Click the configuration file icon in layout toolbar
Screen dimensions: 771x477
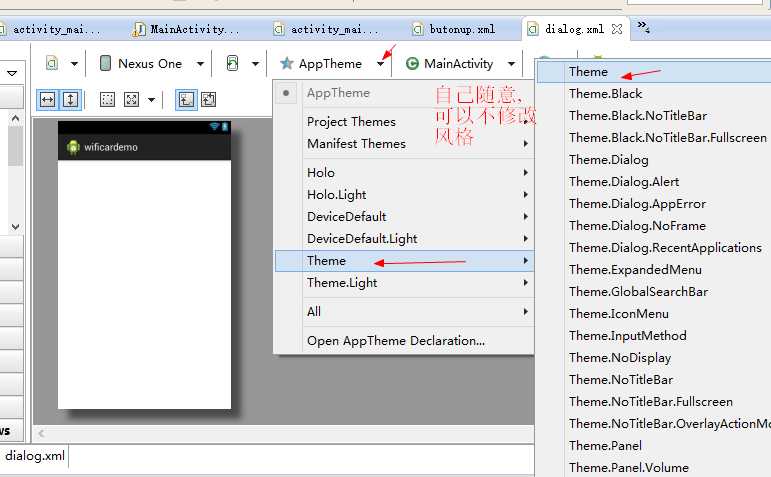pyautogui.click(x=52, y=63)
